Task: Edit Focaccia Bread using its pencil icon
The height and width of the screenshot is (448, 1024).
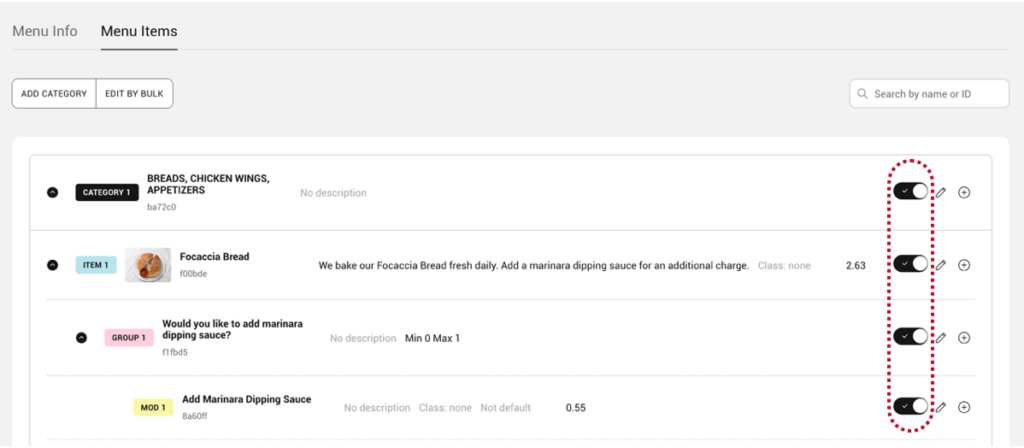Action: 940,265
